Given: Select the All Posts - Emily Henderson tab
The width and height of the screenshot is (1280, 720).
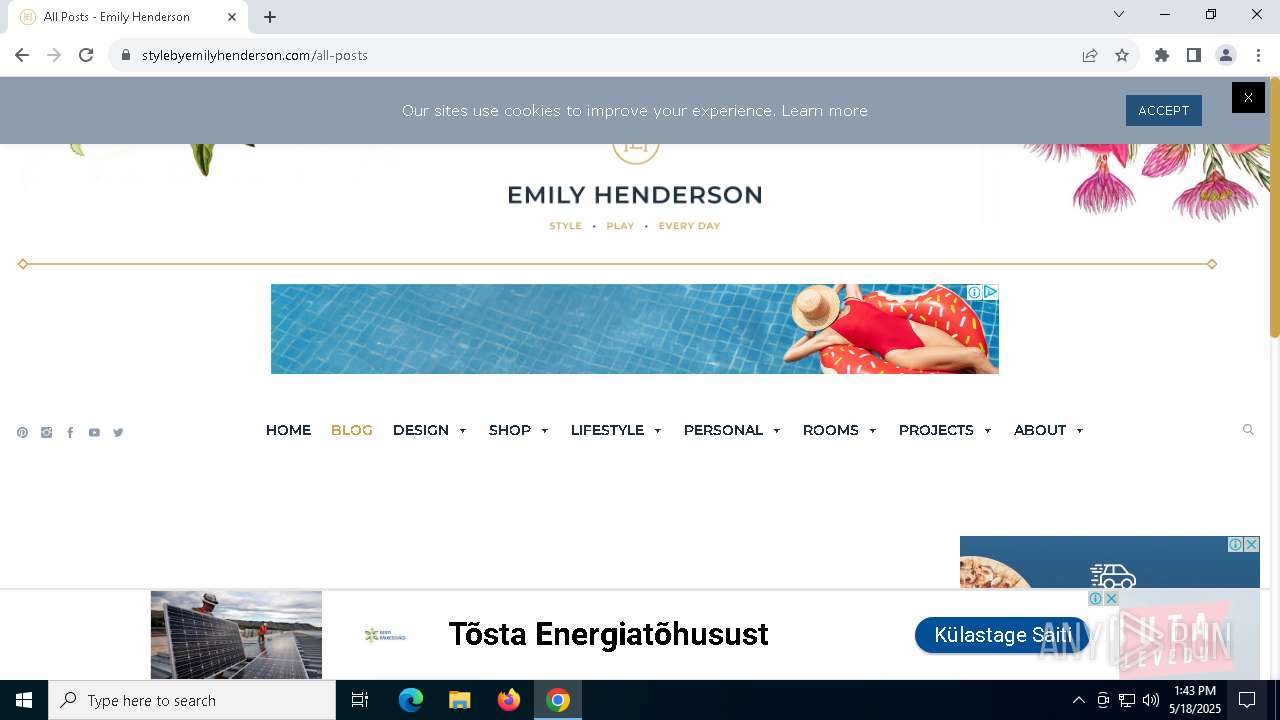Looking at the screenshot, I should click(x=128, y=17).
